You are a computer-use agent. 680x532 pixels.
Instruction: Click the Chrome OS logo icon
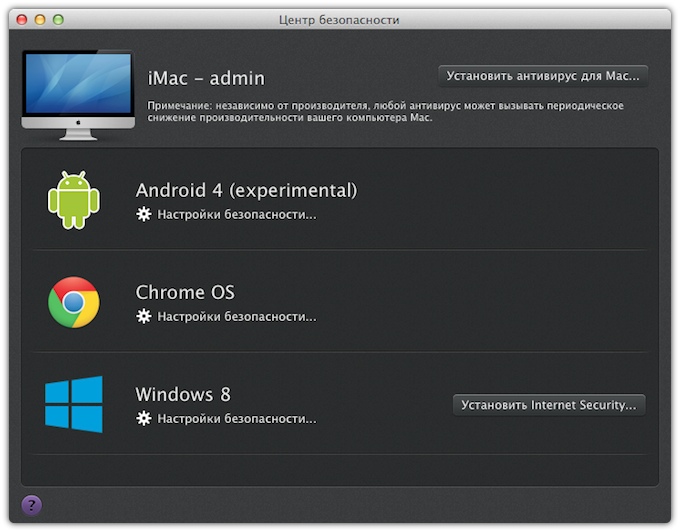click(74, 302)
